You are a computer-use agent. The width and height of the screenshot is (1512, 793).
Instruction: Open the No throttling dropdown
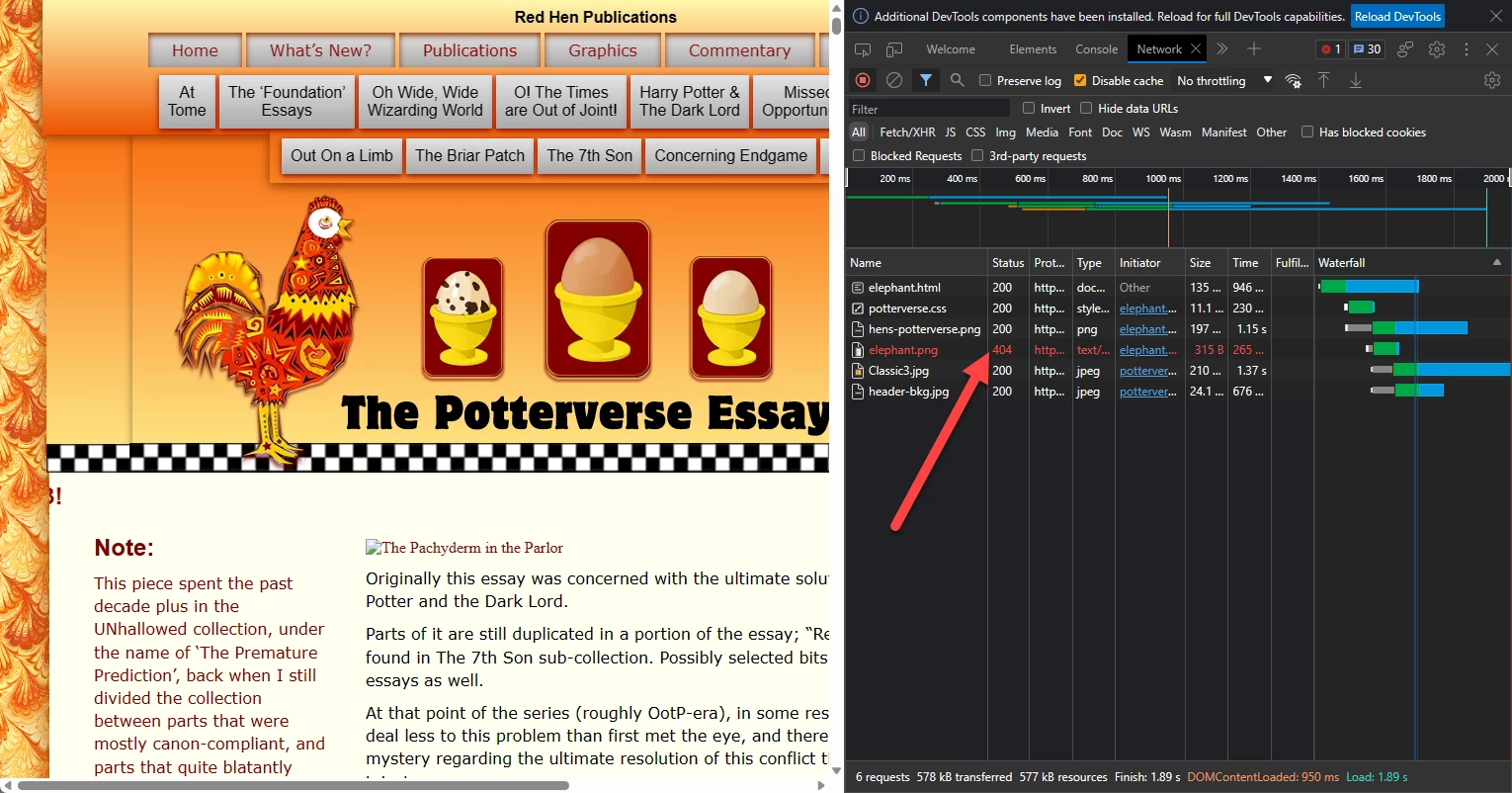click(x=1224, y=80)
